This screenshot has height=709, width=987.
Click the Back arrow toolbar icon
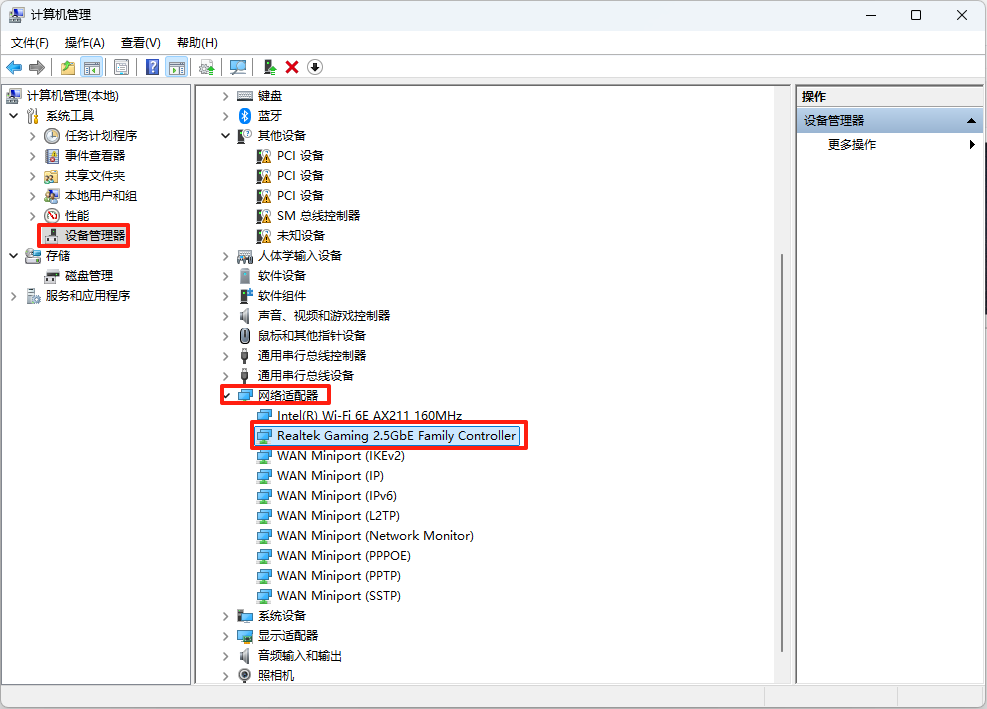pyautogui.click(x=14, y=67)
